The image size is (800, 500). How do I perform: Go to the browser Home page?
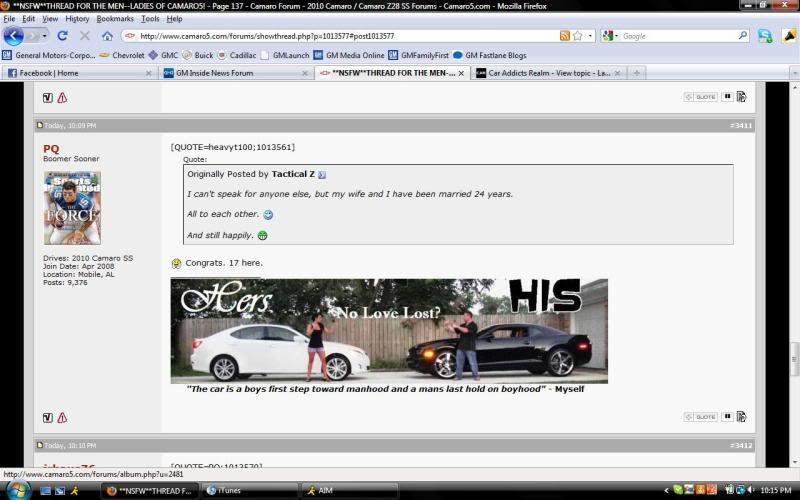107,36
